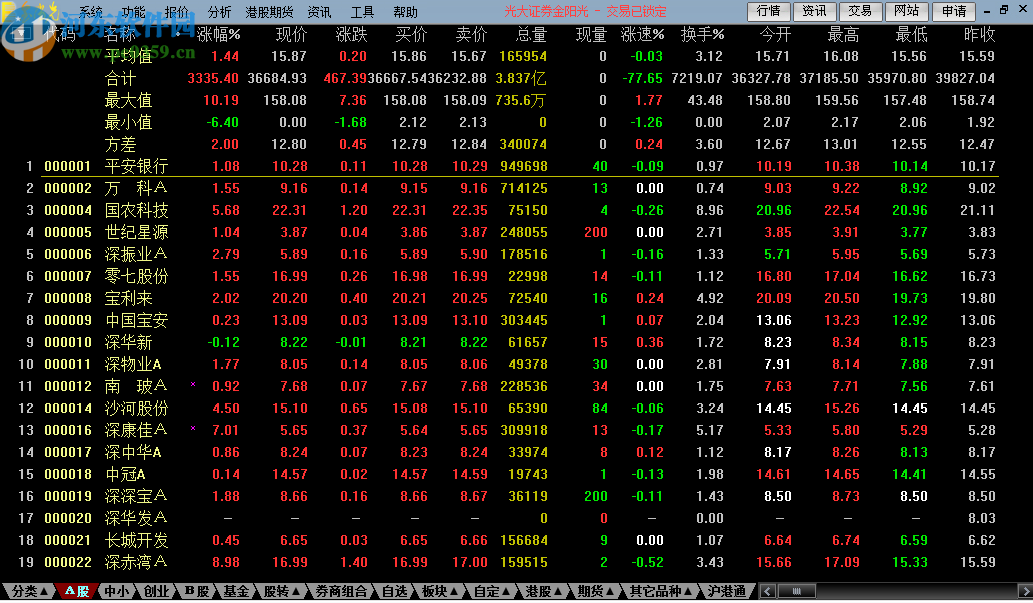Open the 资讯 menu in menu bar
The width and height of the screenshot is (1033, 603).
pos(319,12)
